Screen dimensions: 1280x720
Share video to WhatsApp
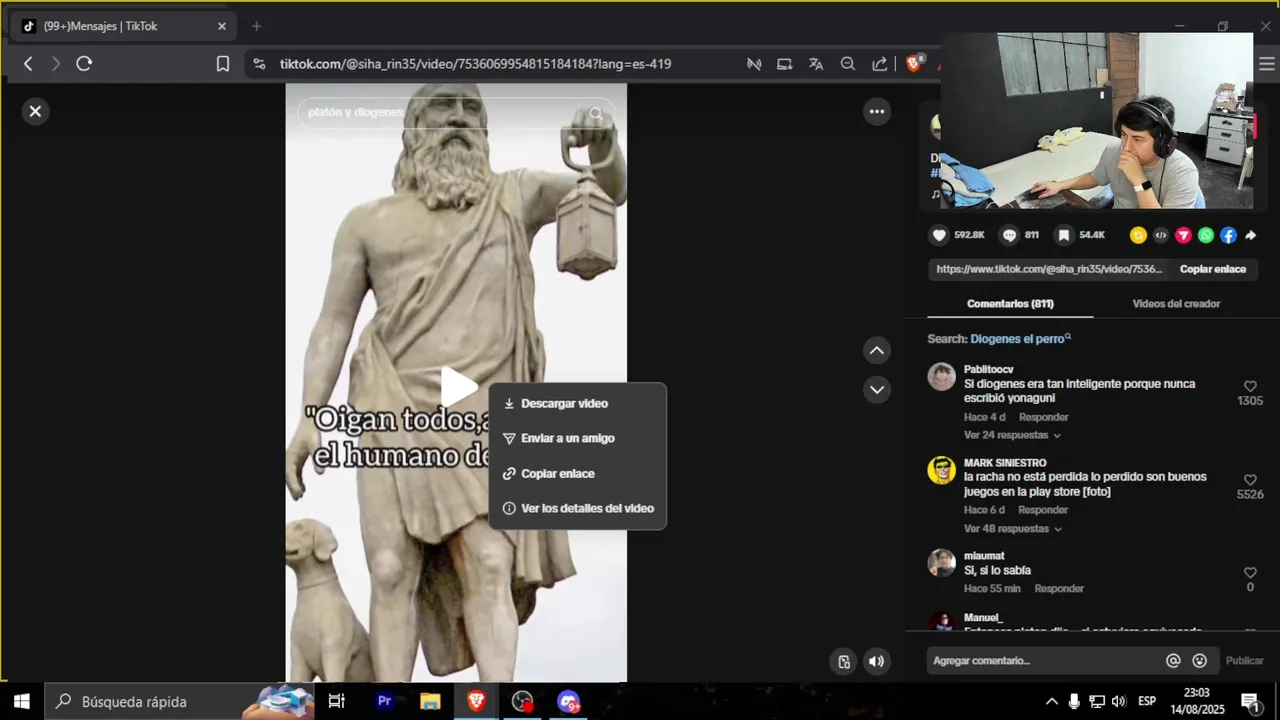click(1206, 235)
